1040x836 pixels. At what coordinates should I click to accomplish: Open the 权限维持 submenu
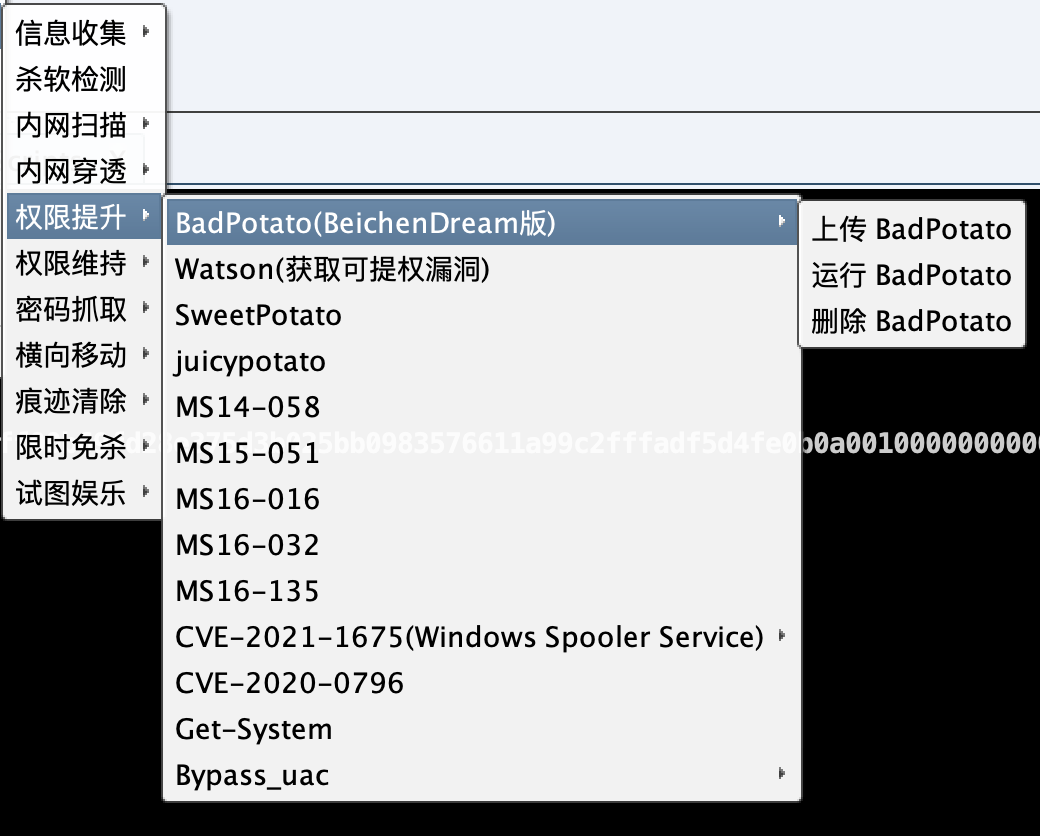click(84, 263)
